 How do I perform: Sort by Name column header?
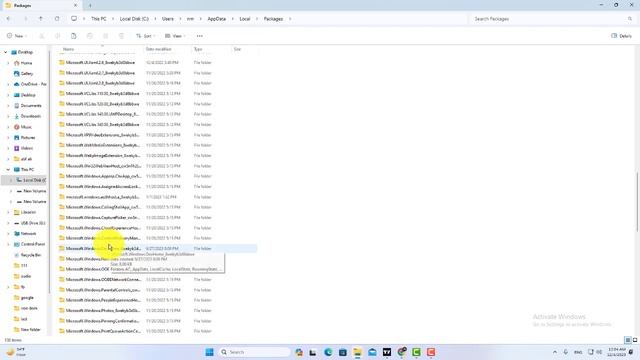click(69, 49)
